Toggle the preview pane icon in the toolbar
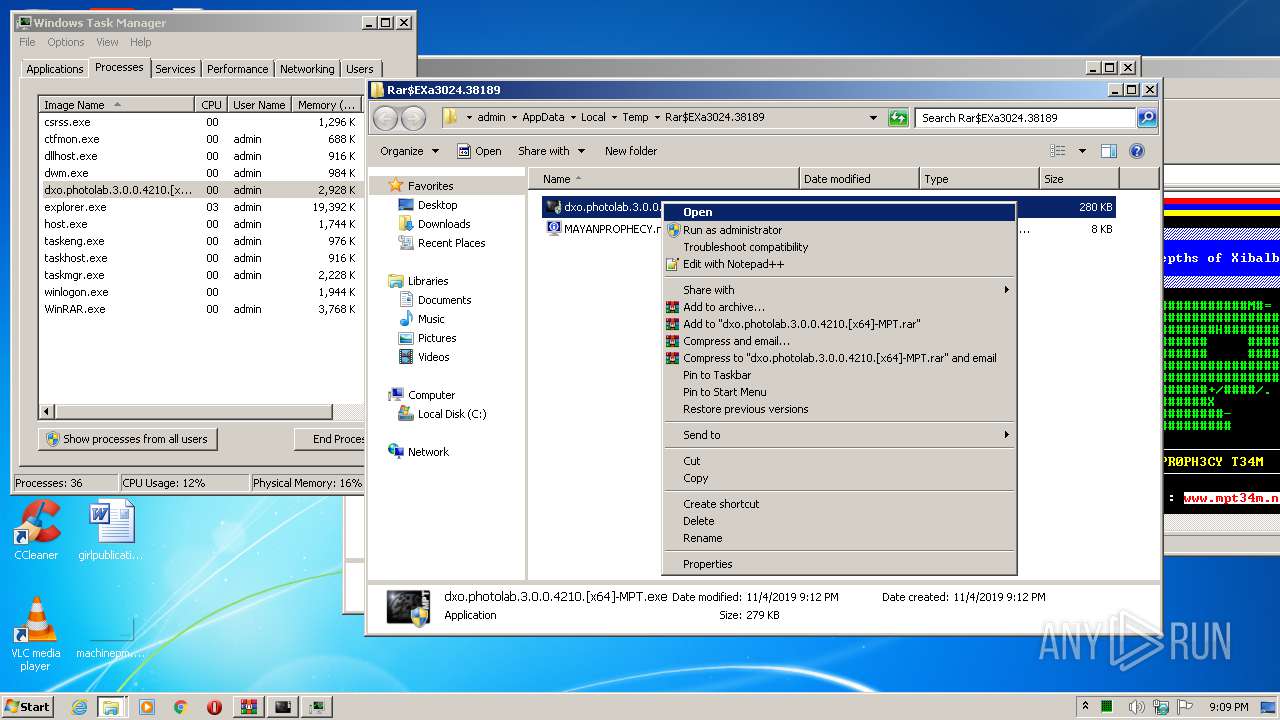Screen dimensions: 1280x720 1108,151
